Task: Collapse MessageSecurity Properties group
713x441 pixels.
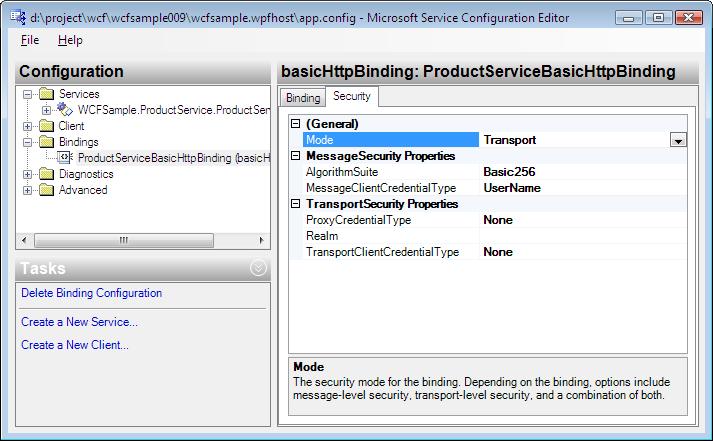Action: (x=296, y=156)
